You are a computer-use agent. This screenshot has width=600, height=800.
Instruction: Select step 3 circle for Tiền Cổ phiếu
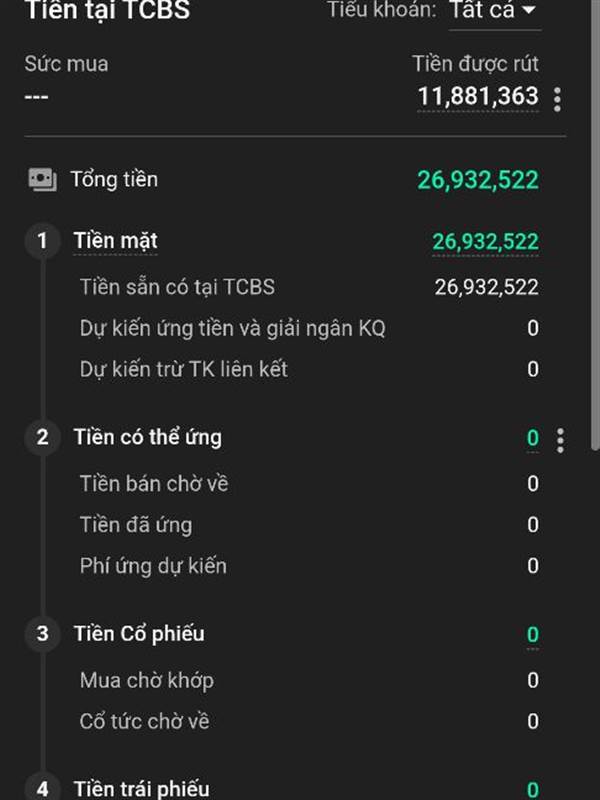(x=43, y=634)
